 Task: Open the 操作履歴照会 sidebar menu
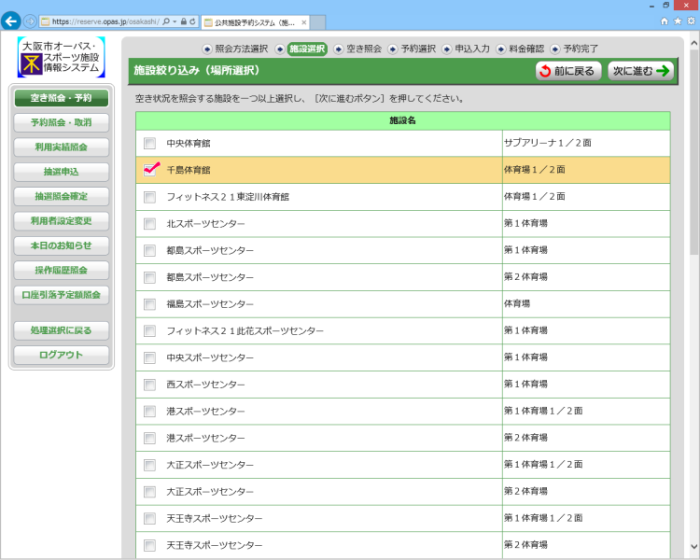coord(61,270)
